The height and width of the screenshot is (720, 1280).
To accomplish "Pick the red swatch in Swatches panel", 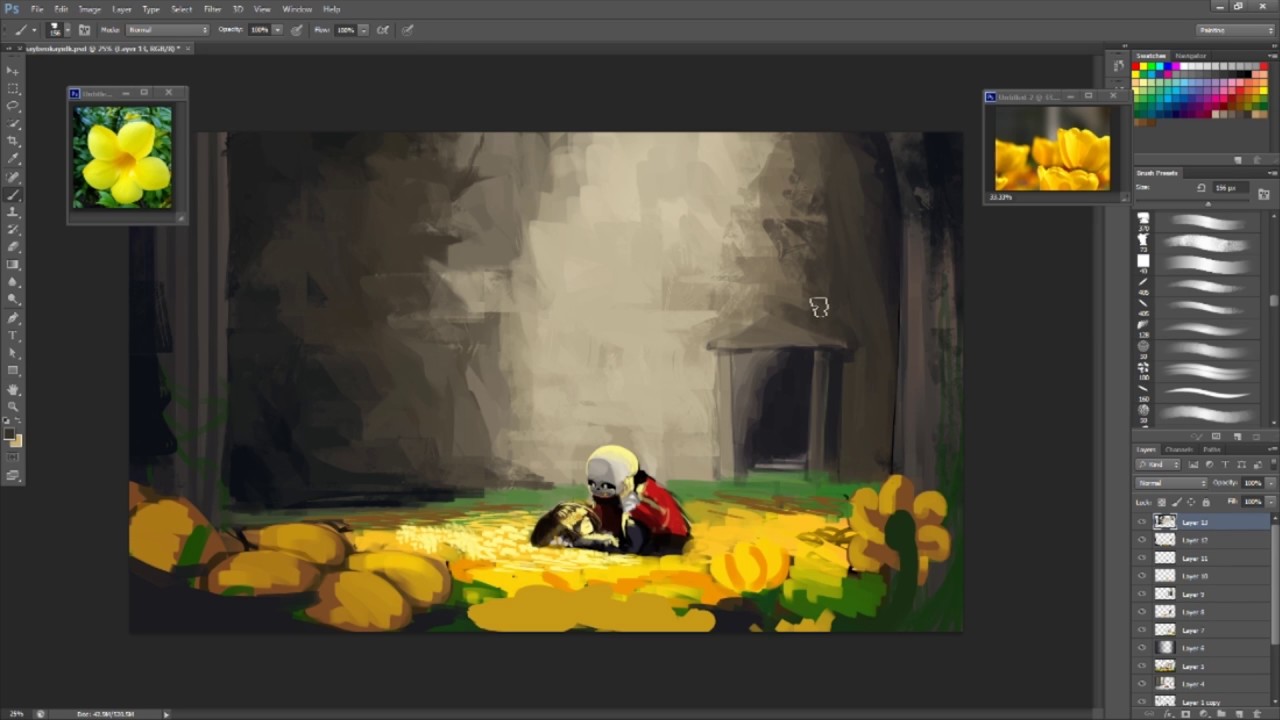I will pos(1137,67).
